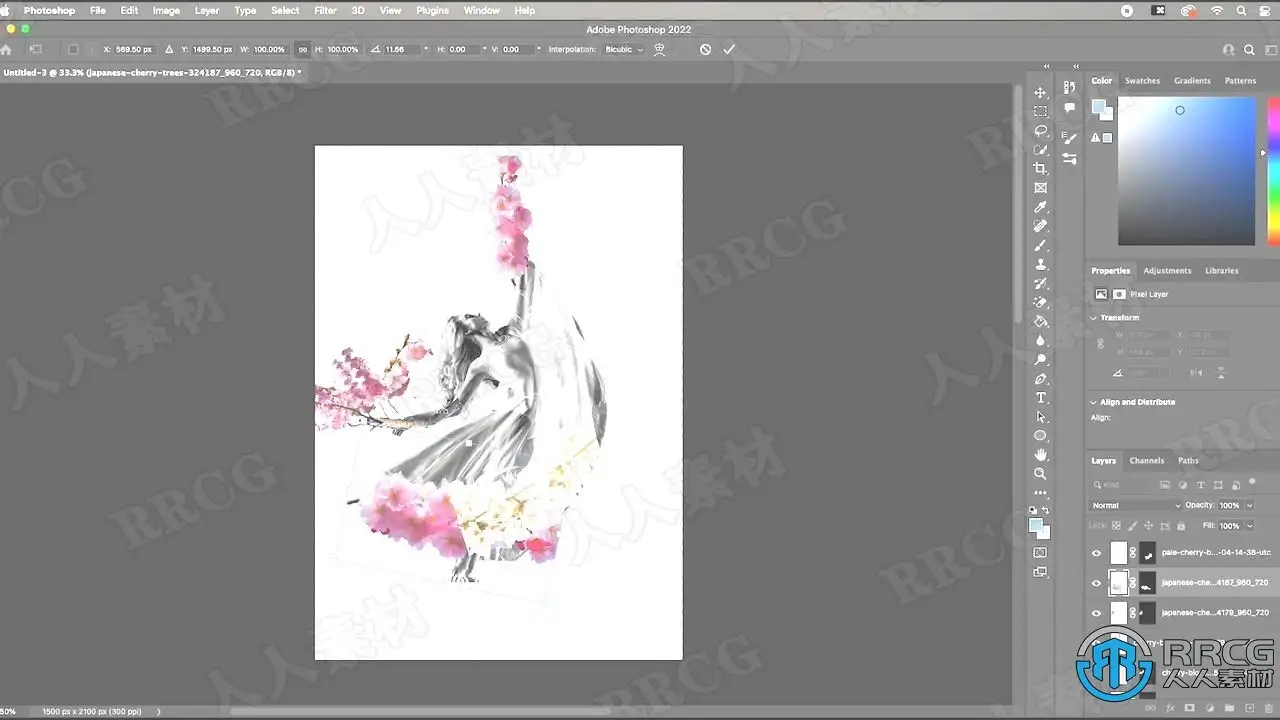This screenshot has height=720, width=1280.
Task: Select the Rectangular Marquee tool
Action: [x=1041, y=111]
